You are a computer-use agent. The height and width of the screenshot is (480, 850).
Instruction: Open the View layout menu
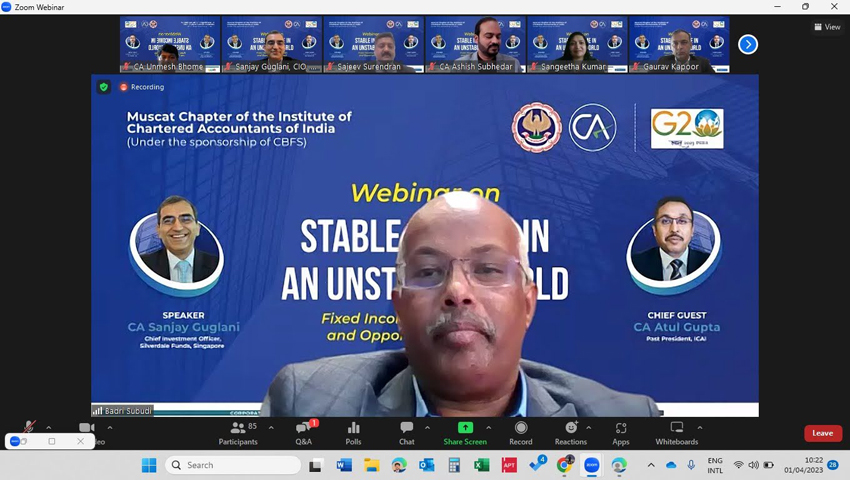tap(827, 27)
